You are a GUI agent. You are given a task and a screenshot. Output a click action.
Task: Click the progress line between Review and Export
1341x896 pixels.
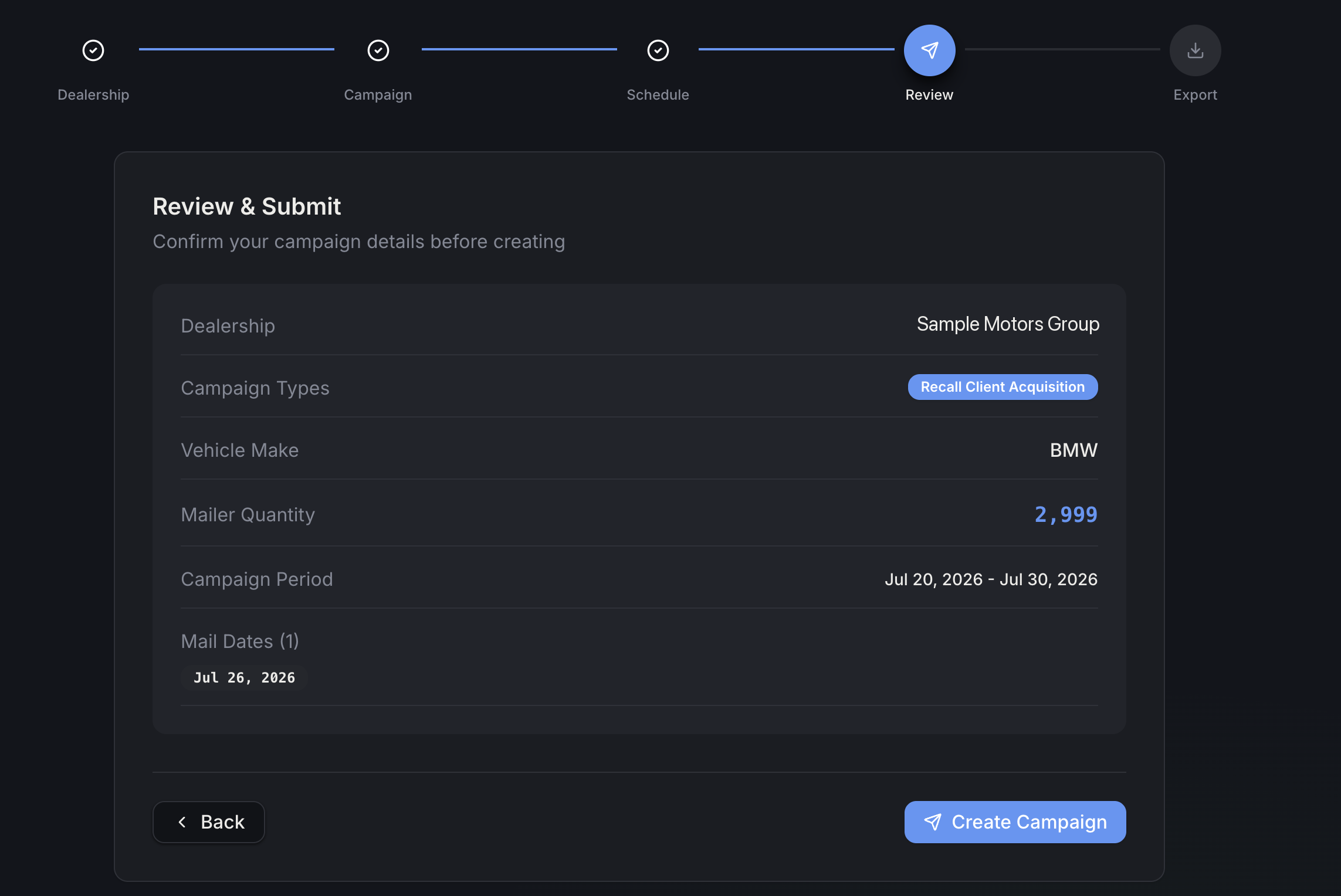[1062, 49]
